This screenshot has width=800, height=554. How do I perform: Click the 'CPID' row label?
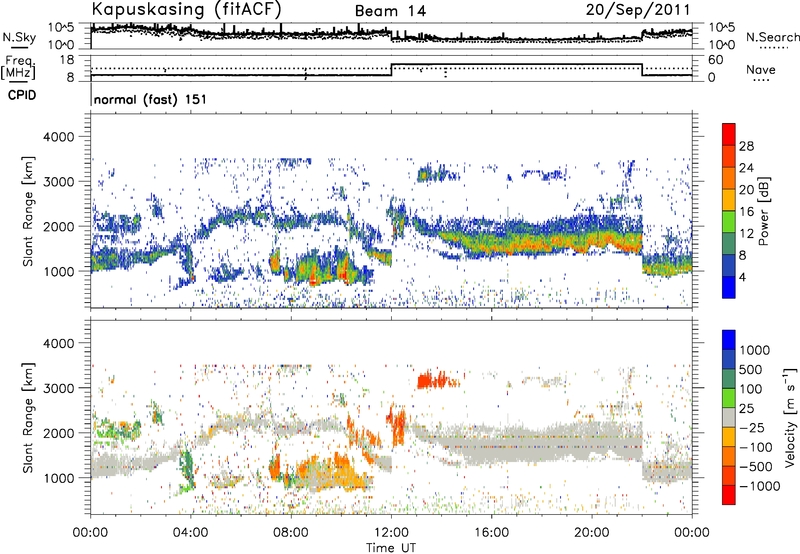coord(22,95)
